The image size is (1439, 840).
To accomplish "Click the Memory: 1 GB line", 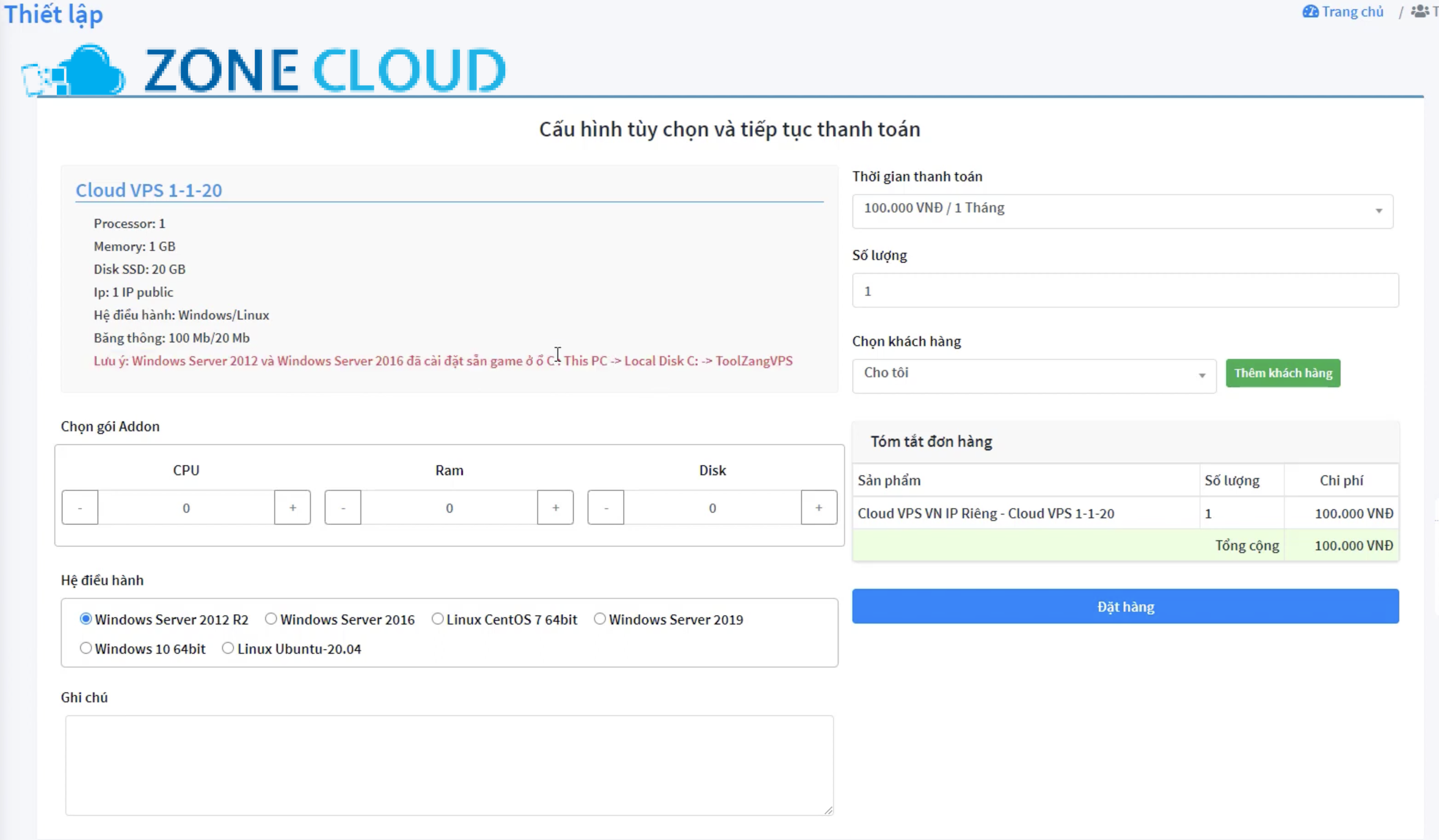I will point(134,246).
